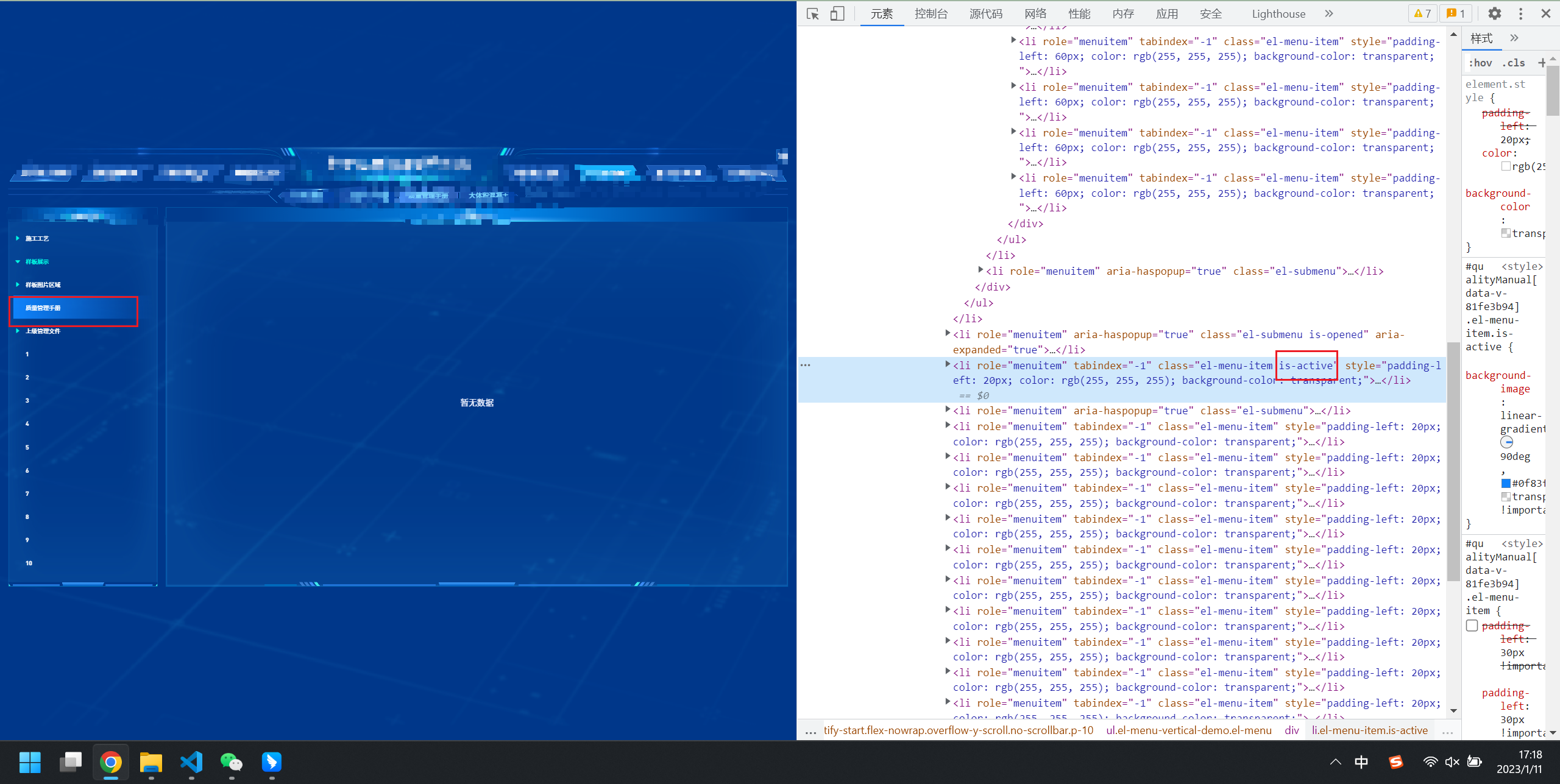Viewport: 1560px width, 784px height.
Task: Open Visual Studio Code from the taskbar
Action: 191,762
